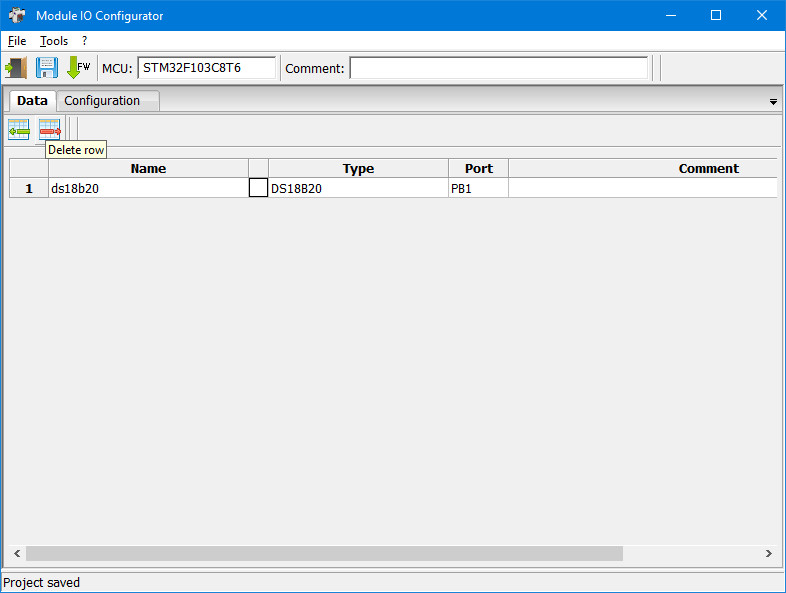The width and height of the screenshot is (786, 593).
Task: Close the Module IO Configurator window
Action: pyautogui.click(x=761, y=15)
